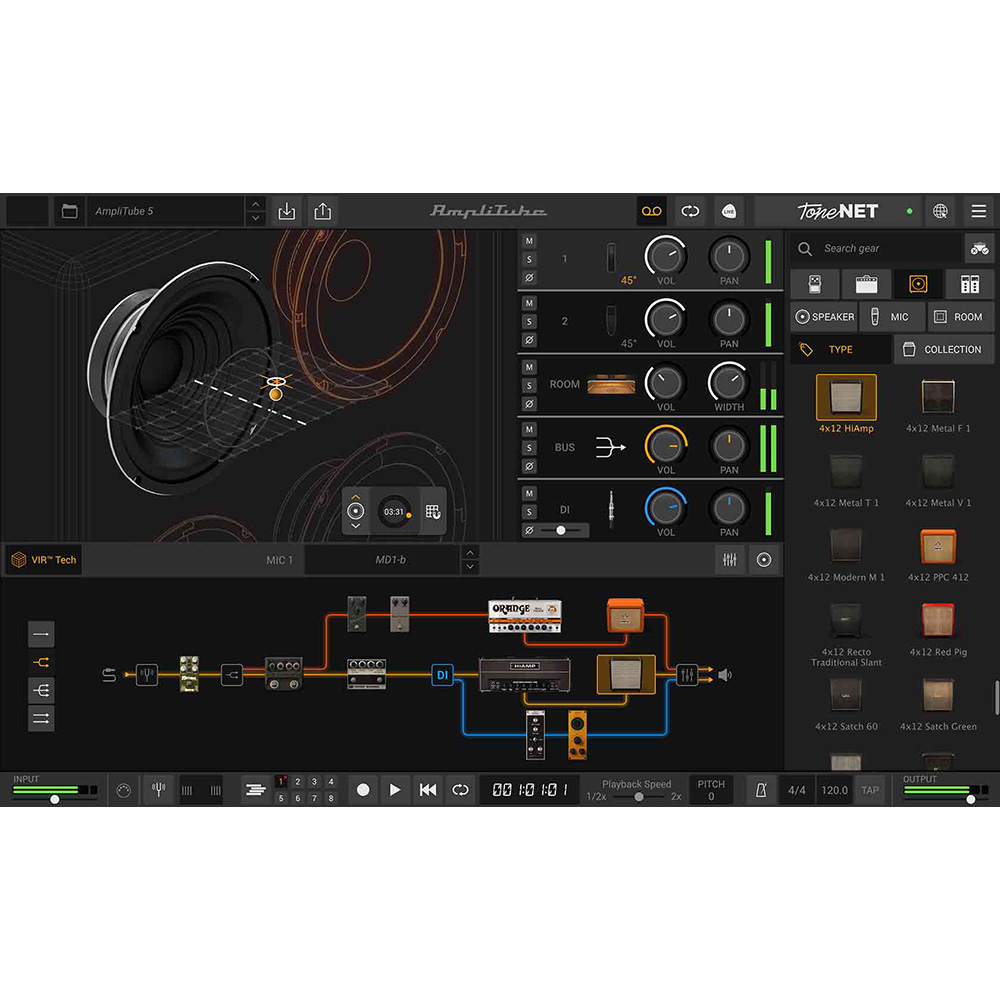Mute mic channel 2

529,303
